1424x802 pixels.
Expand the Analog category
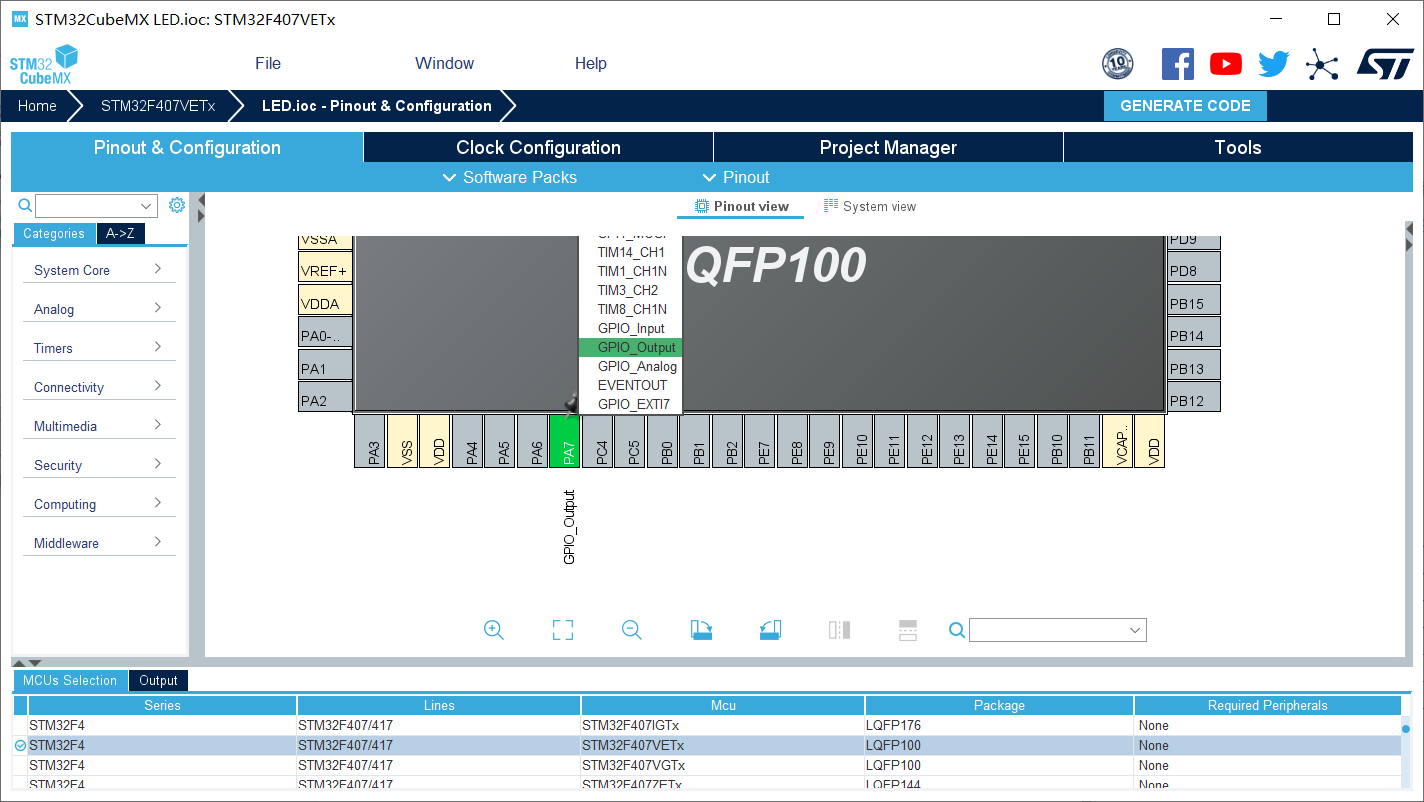(x=98, y=309)
